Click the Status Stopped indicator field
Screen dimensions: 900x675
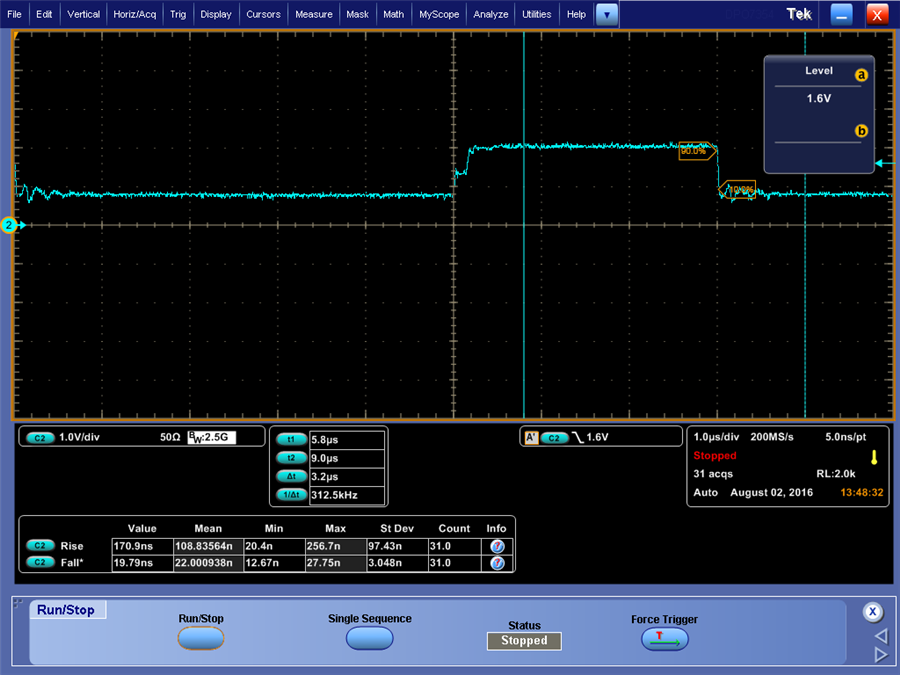524,641
